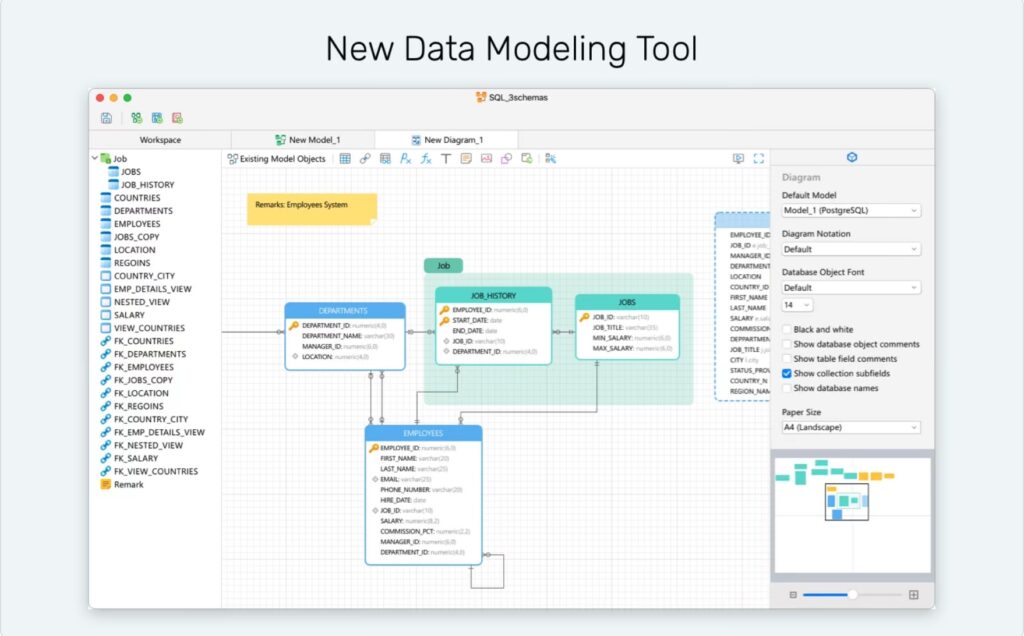Open the Workspace tab
Screen dimensions: 1024x636
[160, 140]
